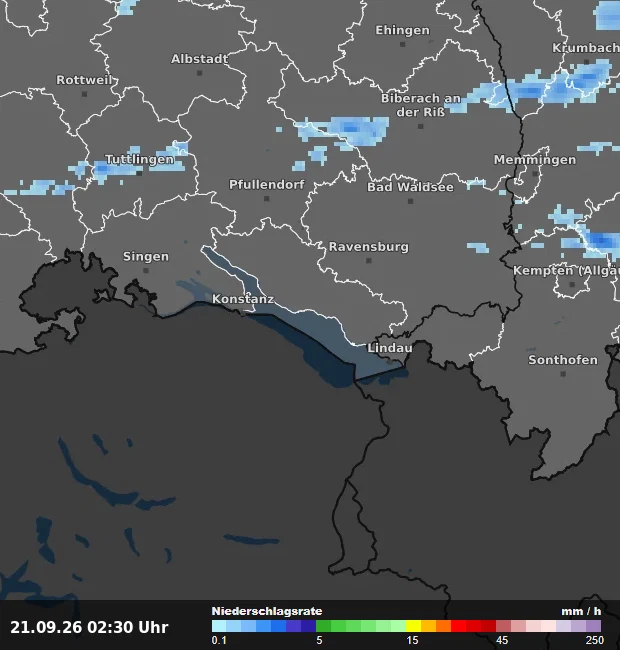Select the Albstadt city marker dot
This screenshot has height=650, width=620.
tap(199, 73)
